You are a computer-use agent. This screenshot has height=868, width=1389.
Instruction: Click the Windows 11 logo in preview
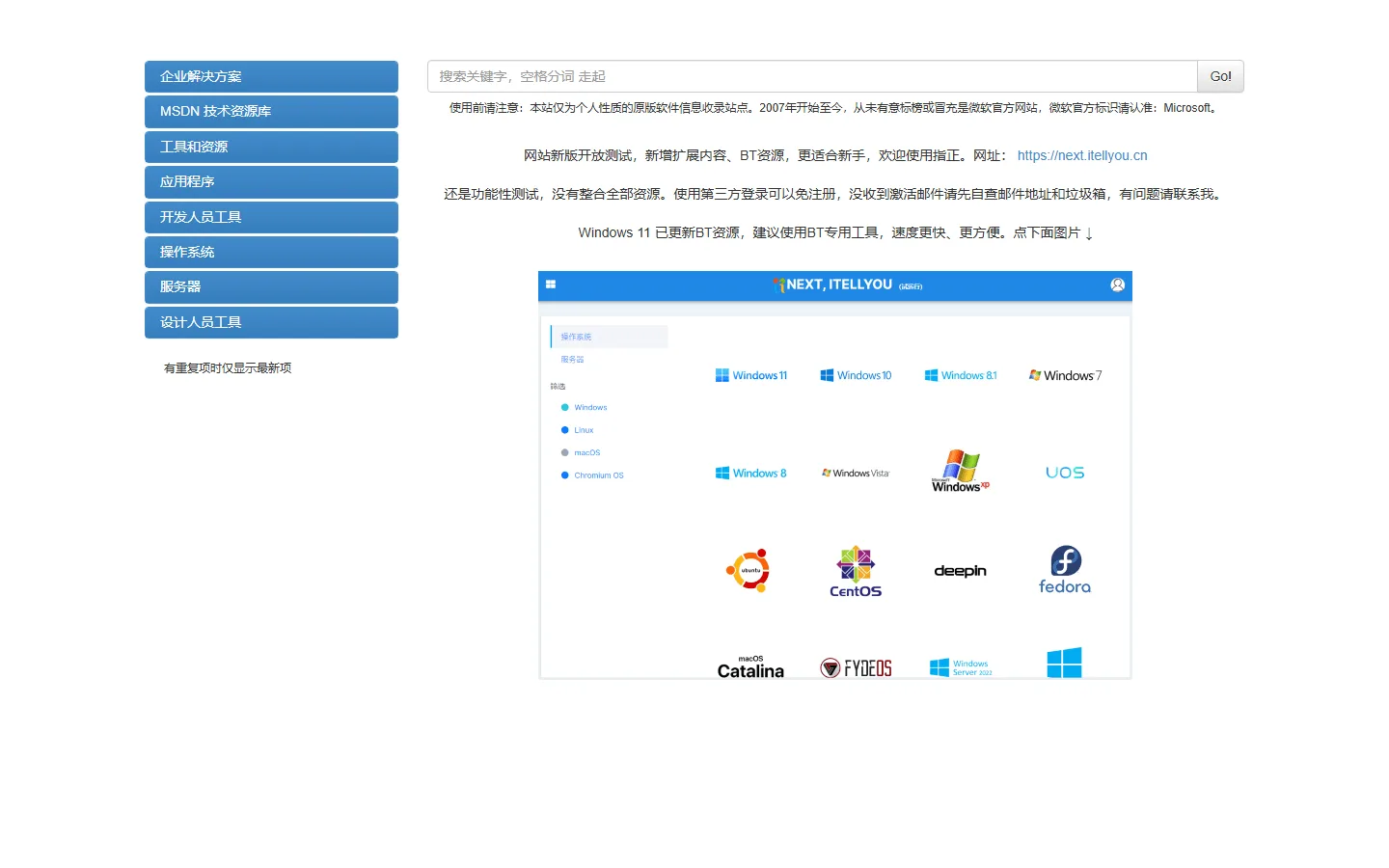click(x=751, y=375)
